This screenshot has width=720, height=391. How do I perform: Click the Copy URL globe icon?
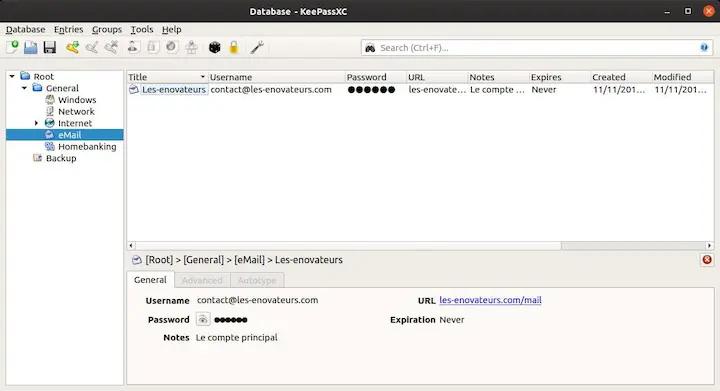(x=172, y=47)
